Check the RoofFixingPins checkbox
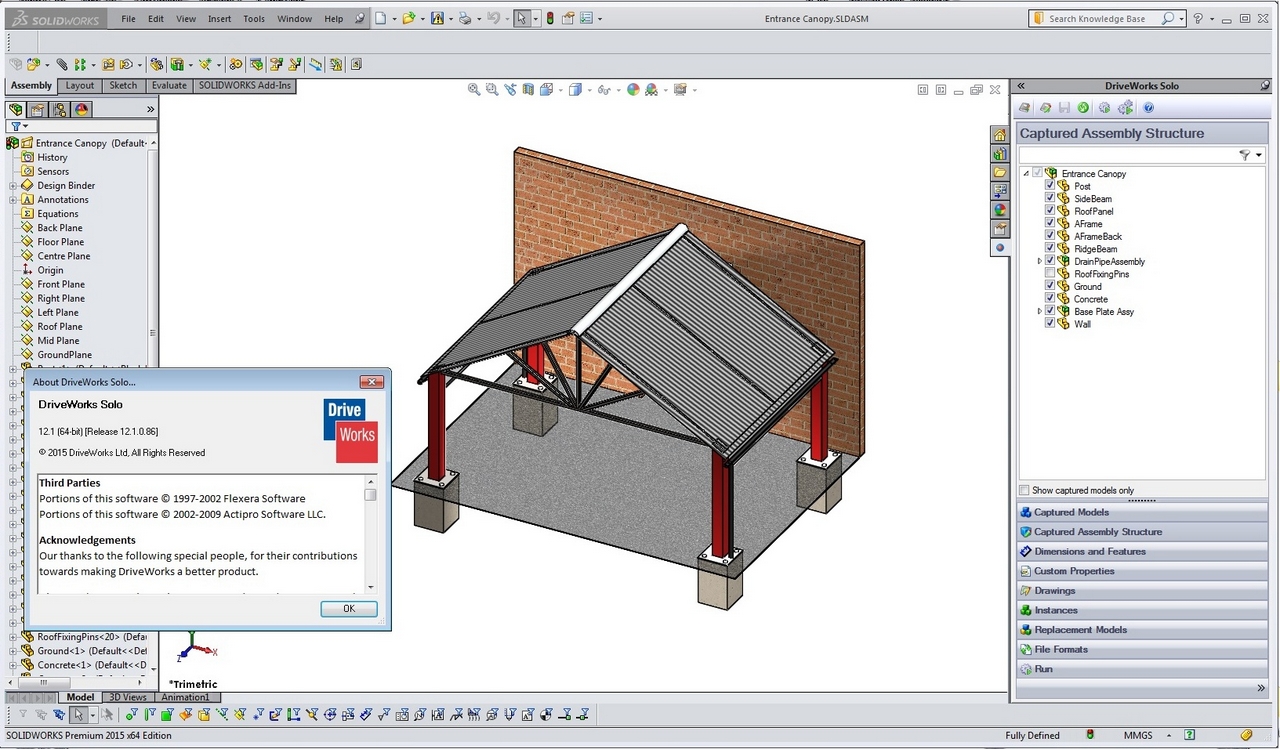Screen dimensions: 1280x749 pyautogui.click(x=1050, y=273)
